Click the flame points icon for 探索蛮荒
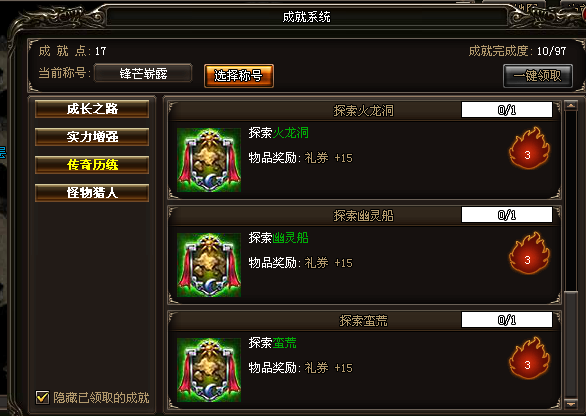 pyautogui.click(x=528, y=358)
